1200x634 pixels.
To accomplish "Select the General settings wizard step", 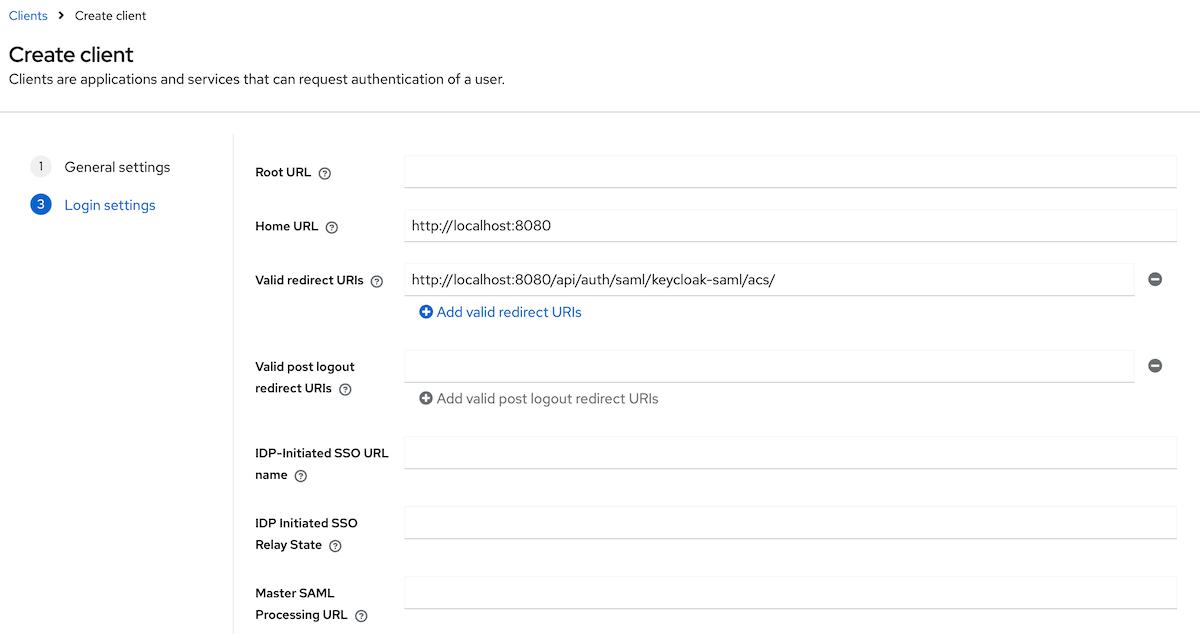I will point(117,167).
